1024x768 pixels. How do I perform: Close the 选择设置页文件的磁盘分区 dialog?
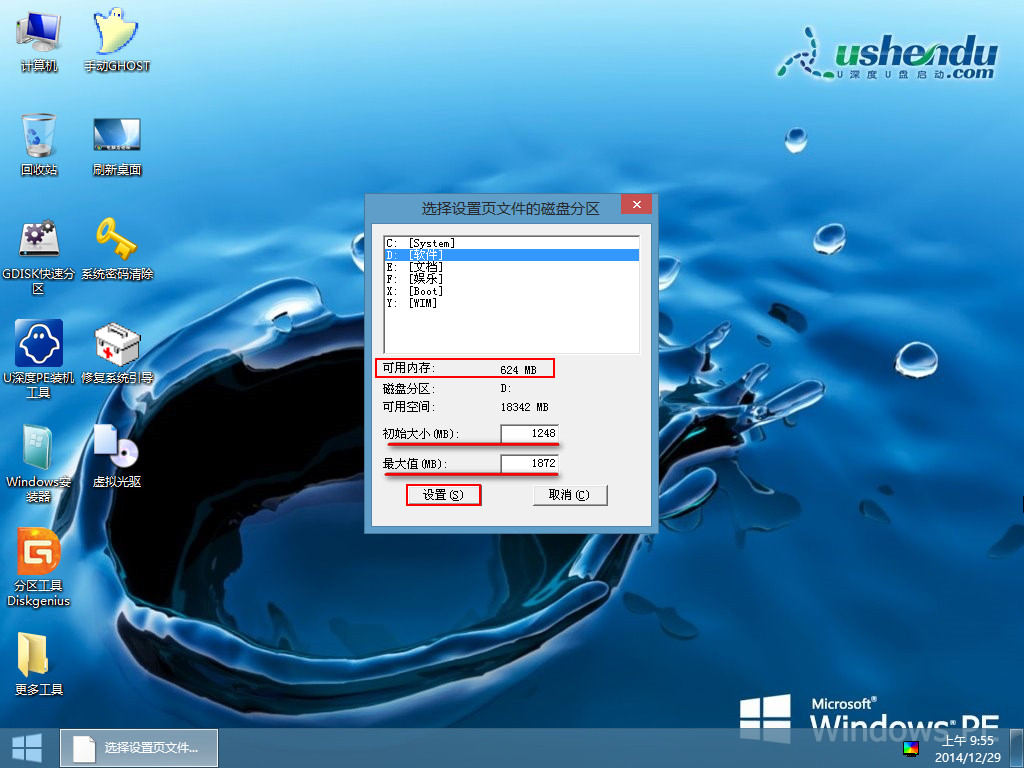[637, 204]
